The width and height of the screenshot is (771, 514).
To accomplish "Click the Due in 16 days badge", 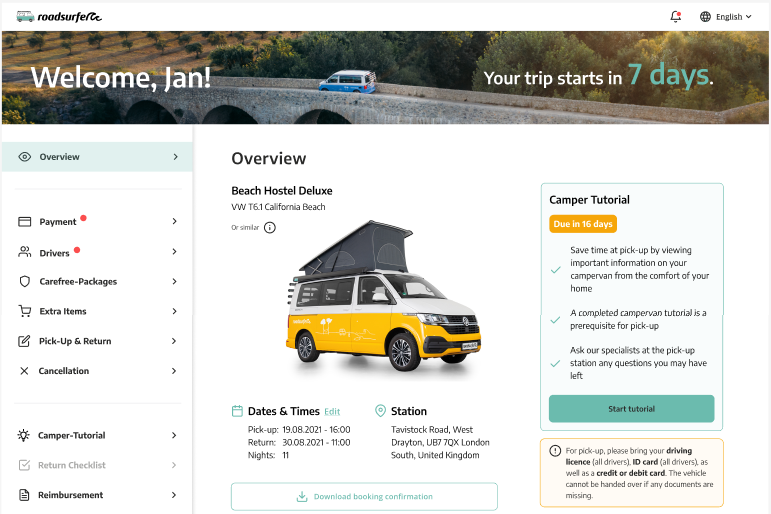I will pyautogui.click(x=583, y=224).
